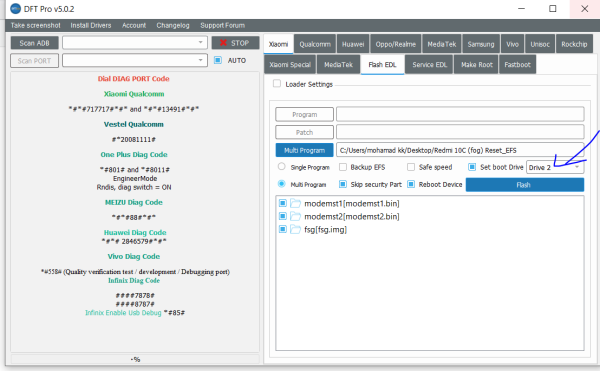Enable the Safe speed option
The height and width of the screenshot is (371, 600).
[411, 167]
